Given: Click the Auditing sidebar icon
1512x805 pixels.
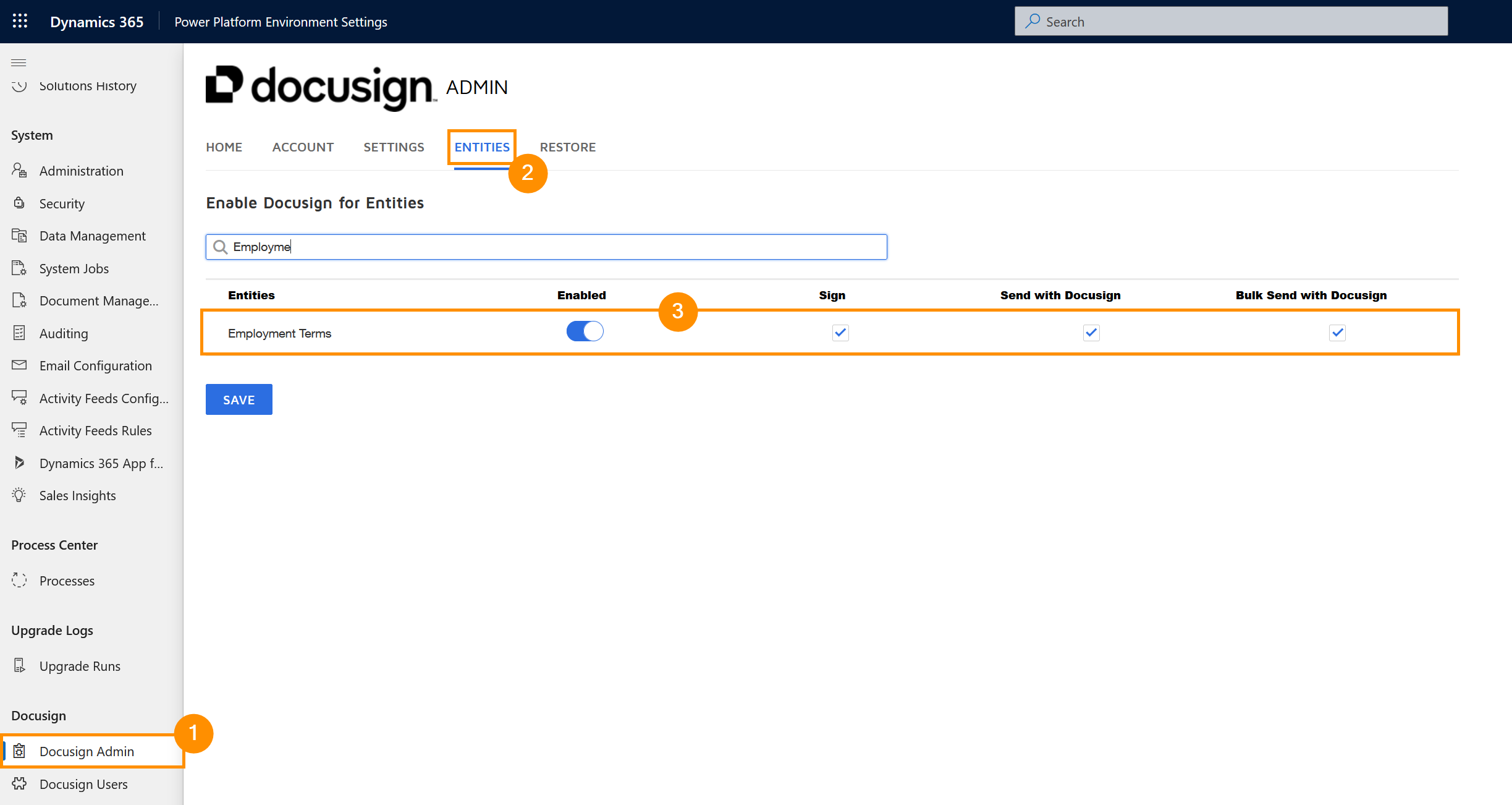Looking at the screenshot, I should (19, 333).
